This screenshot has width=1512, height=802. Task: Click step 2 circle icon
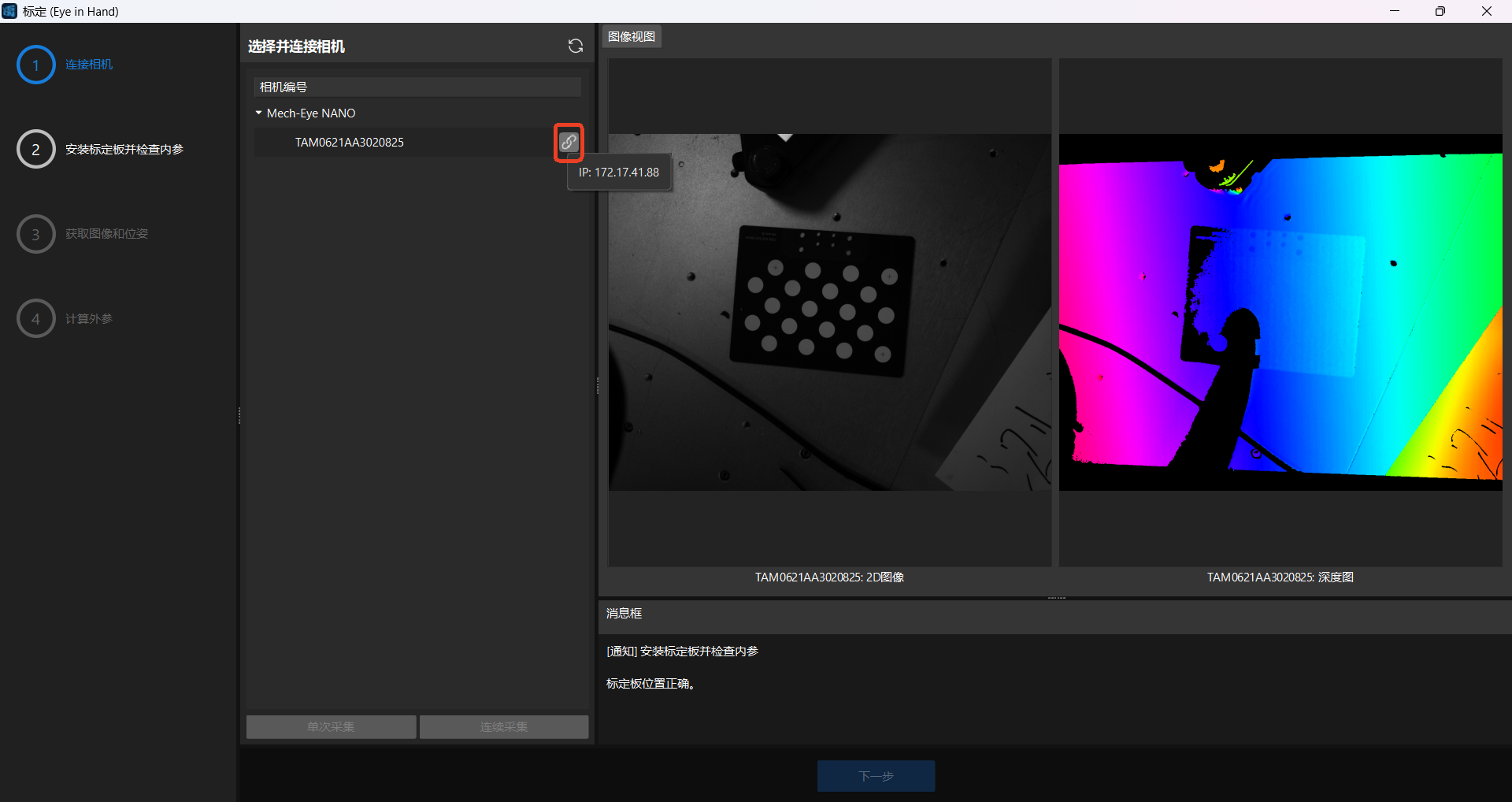point(35,150)
